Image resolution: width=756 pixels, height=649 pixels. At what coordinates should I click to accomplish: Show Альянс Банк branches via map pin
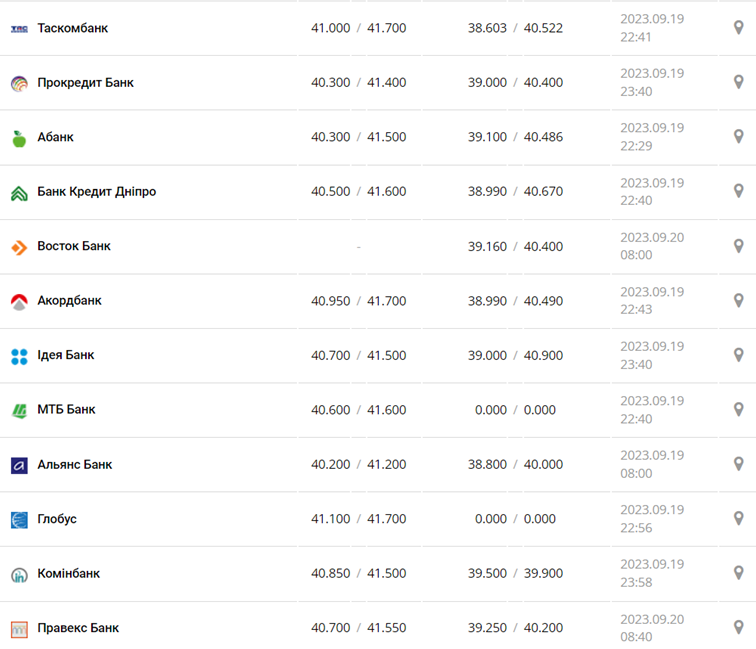(x=739, y=464)
